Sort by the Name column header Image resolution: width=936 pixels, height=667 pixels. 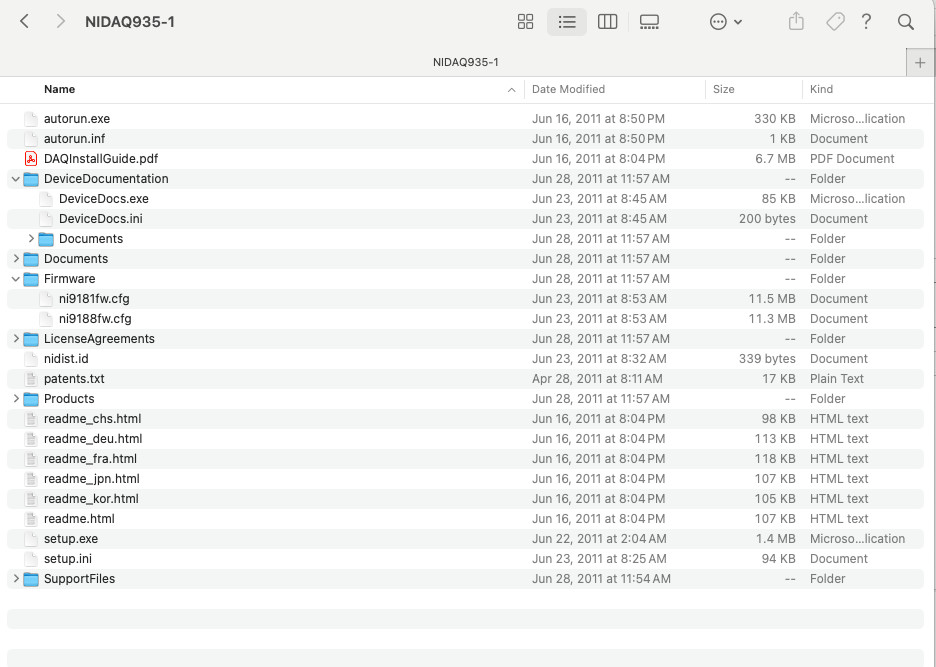(x=59, y=89)
